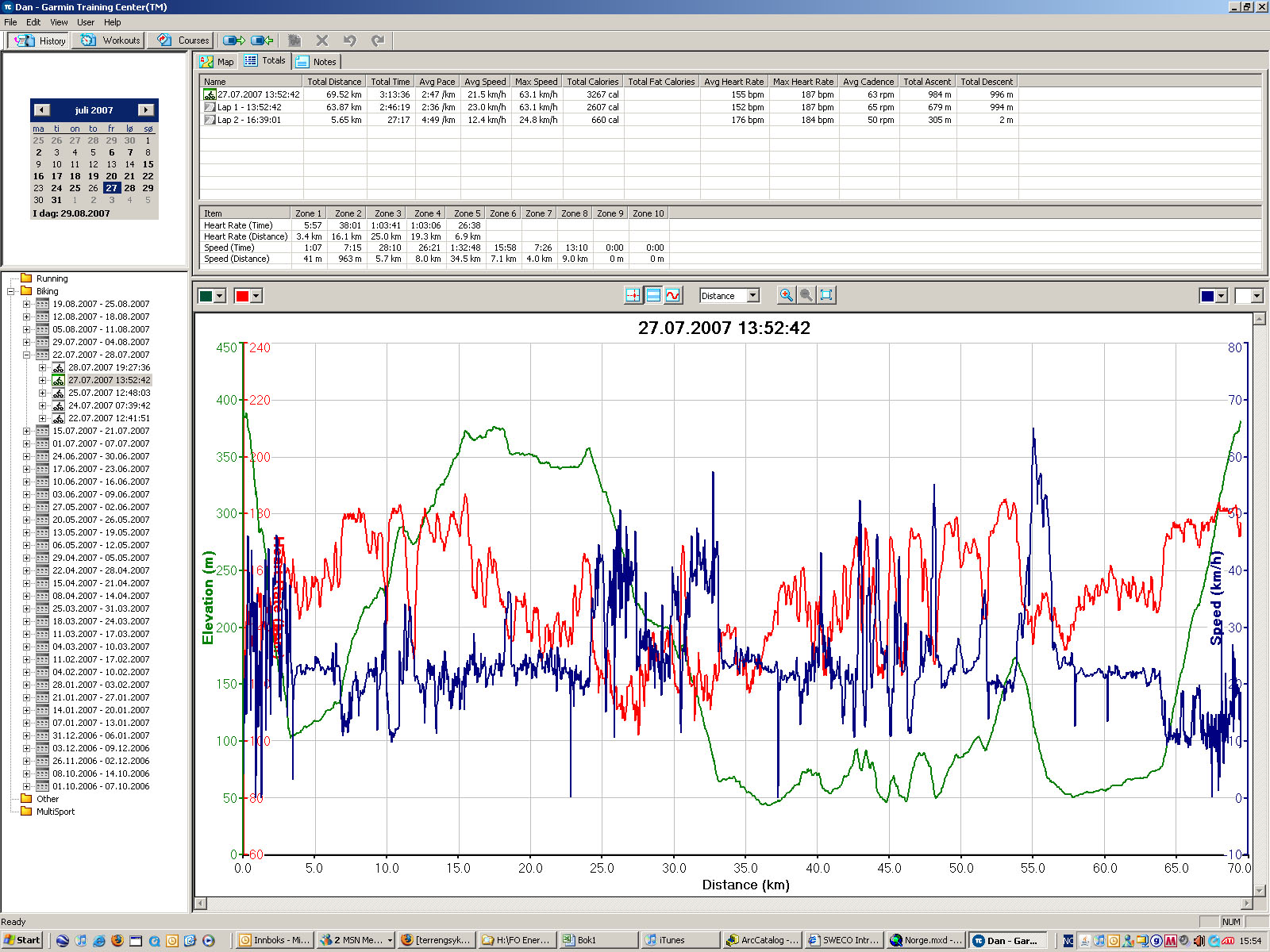
Task: Click the zoom out magnifier on graph toolbar
Action: point(806,295)
